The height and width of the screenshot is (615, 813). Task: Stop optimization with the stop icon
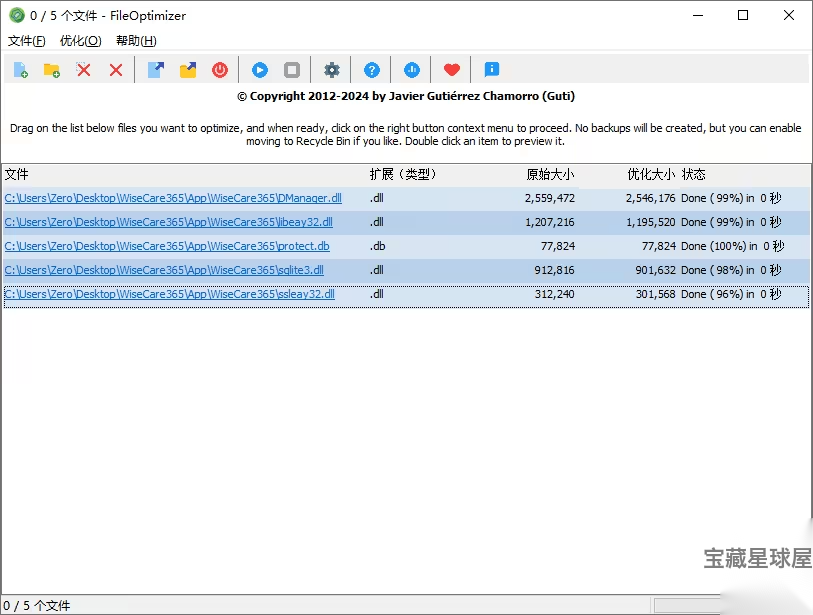click(x=292, y=69)
